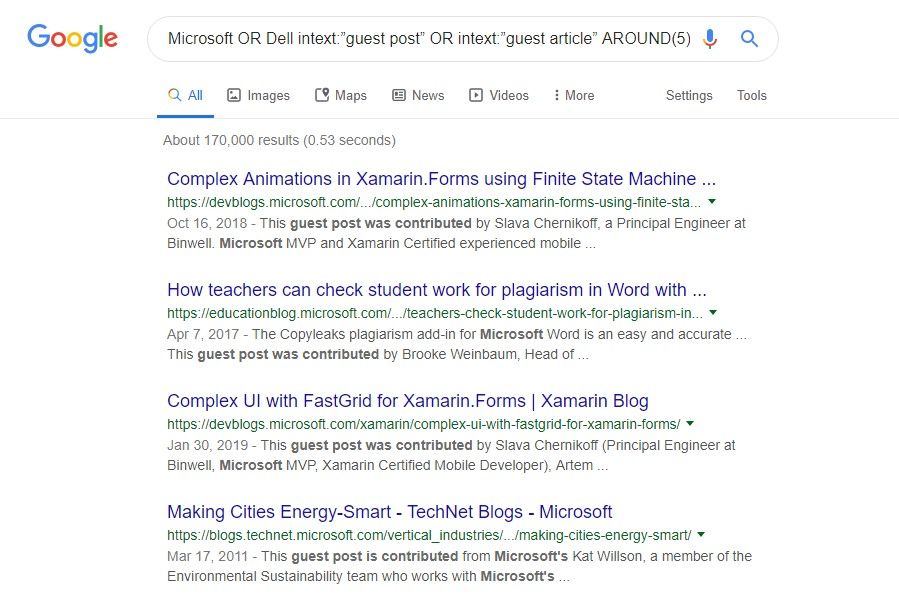Open Complex Animations in Xamarin.Forms result
Viewport: 899px width, 595px height.
coord(441,179)
